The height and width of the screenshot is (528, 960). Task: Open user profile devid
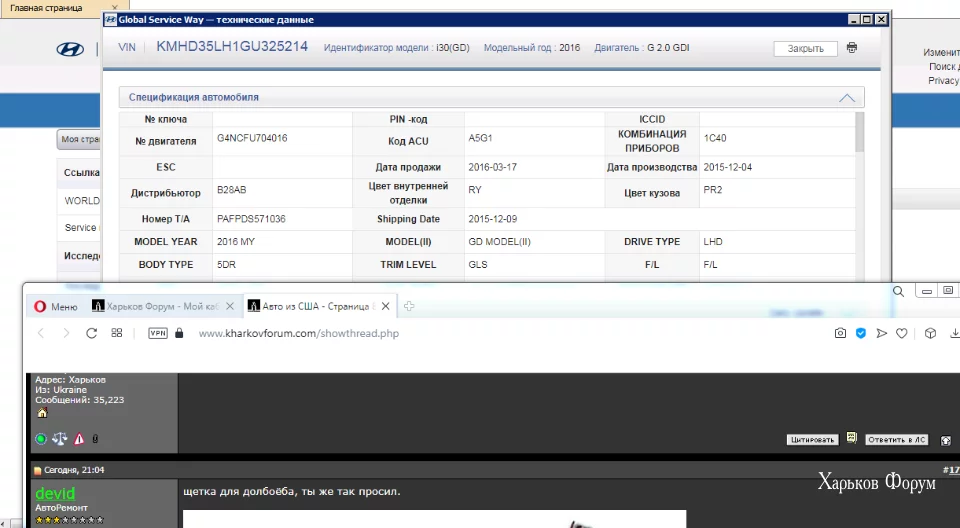tap(55, 493)
